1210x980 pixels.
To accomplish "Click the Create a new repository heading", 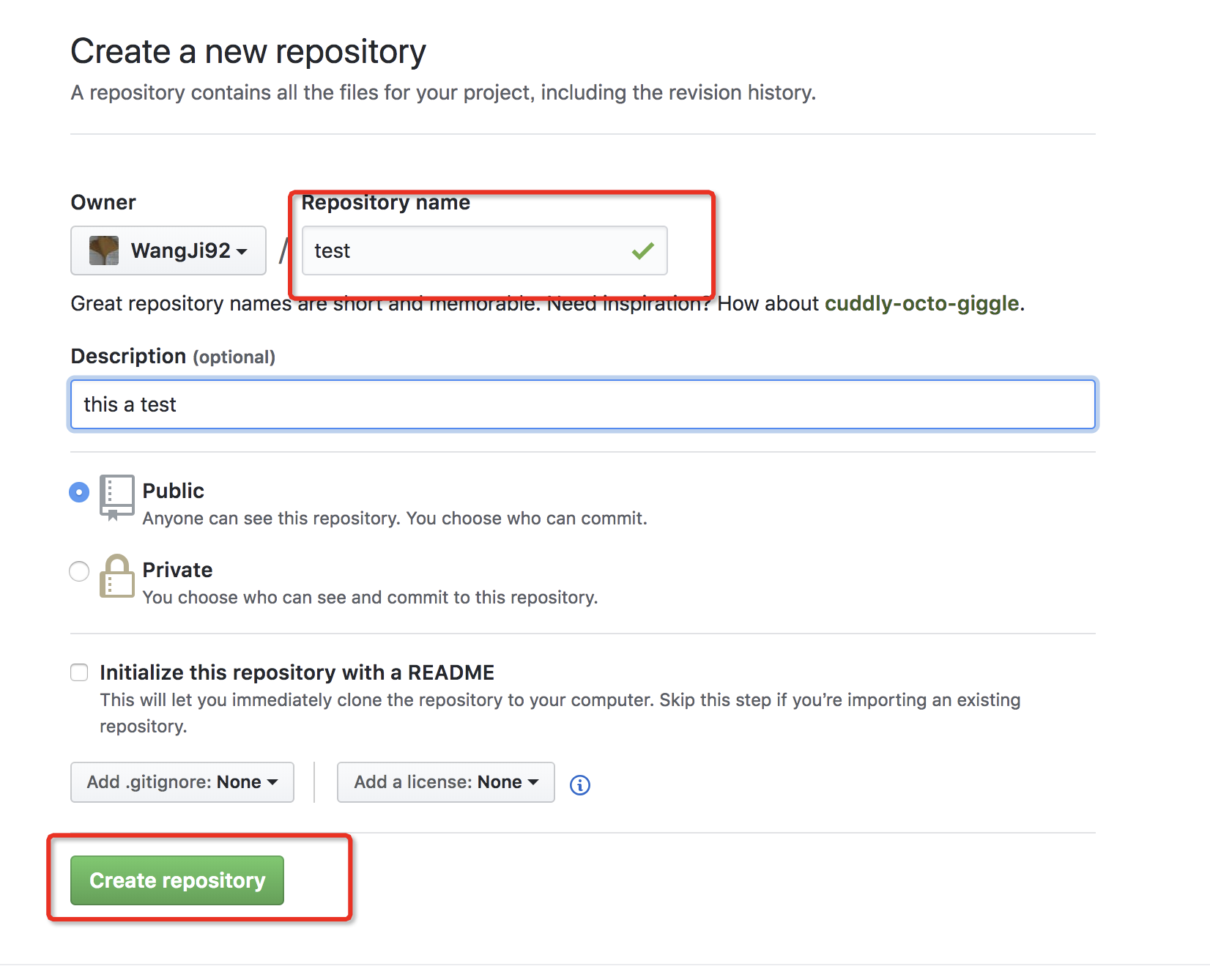I will (248, 52).
